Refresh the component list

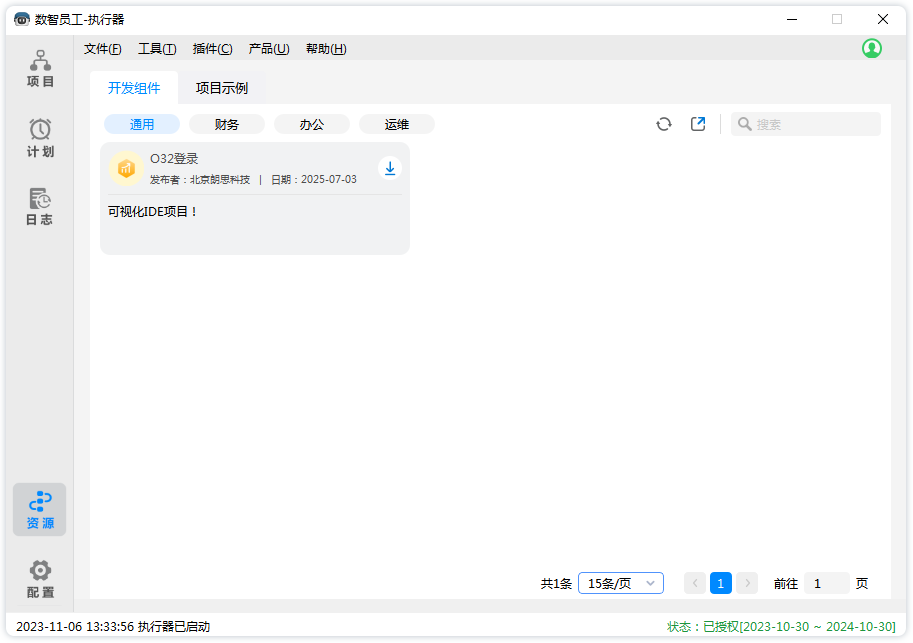click(x=663, y=124)
